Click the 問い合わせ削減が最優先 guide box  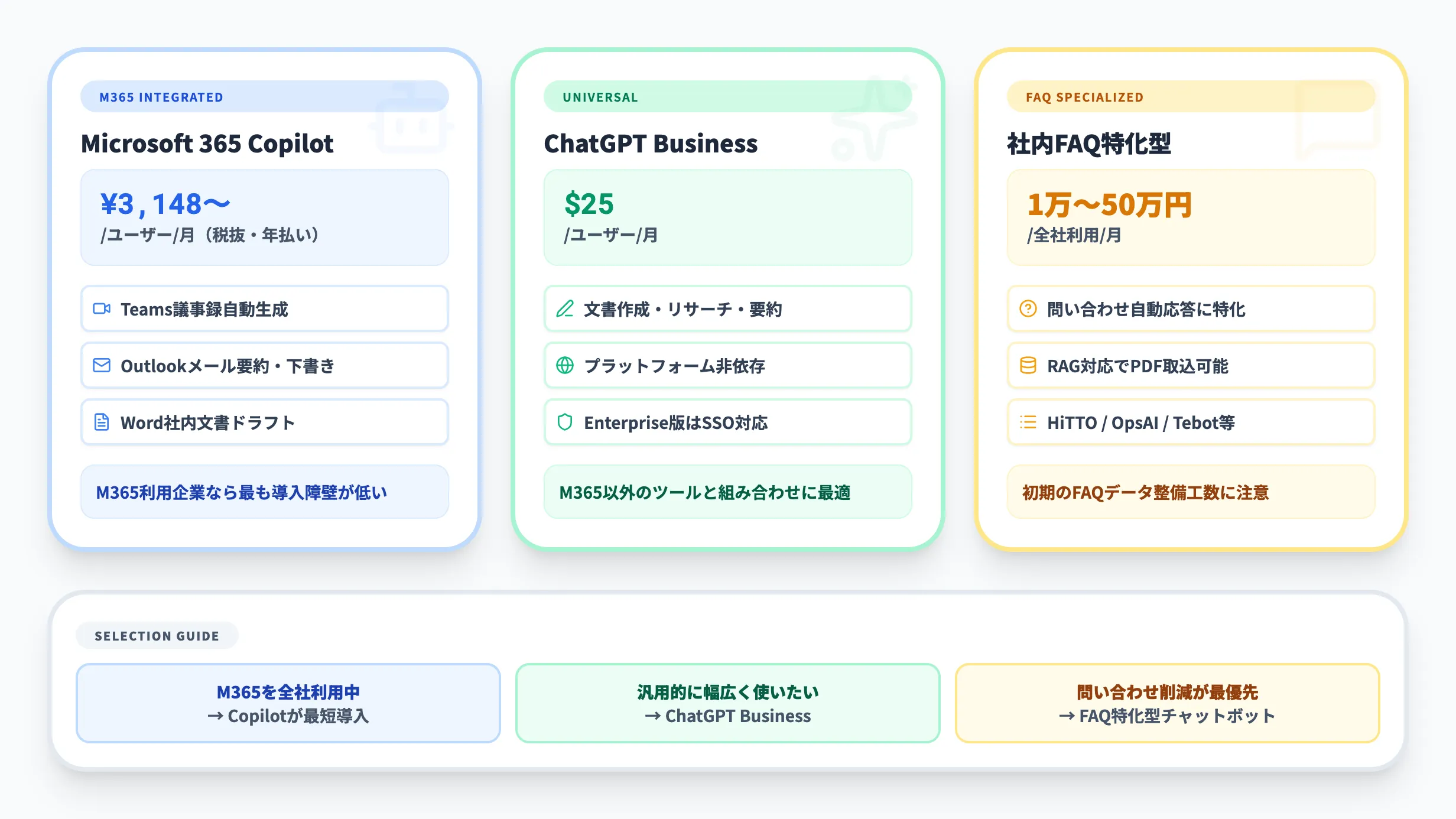point(1167,703)
